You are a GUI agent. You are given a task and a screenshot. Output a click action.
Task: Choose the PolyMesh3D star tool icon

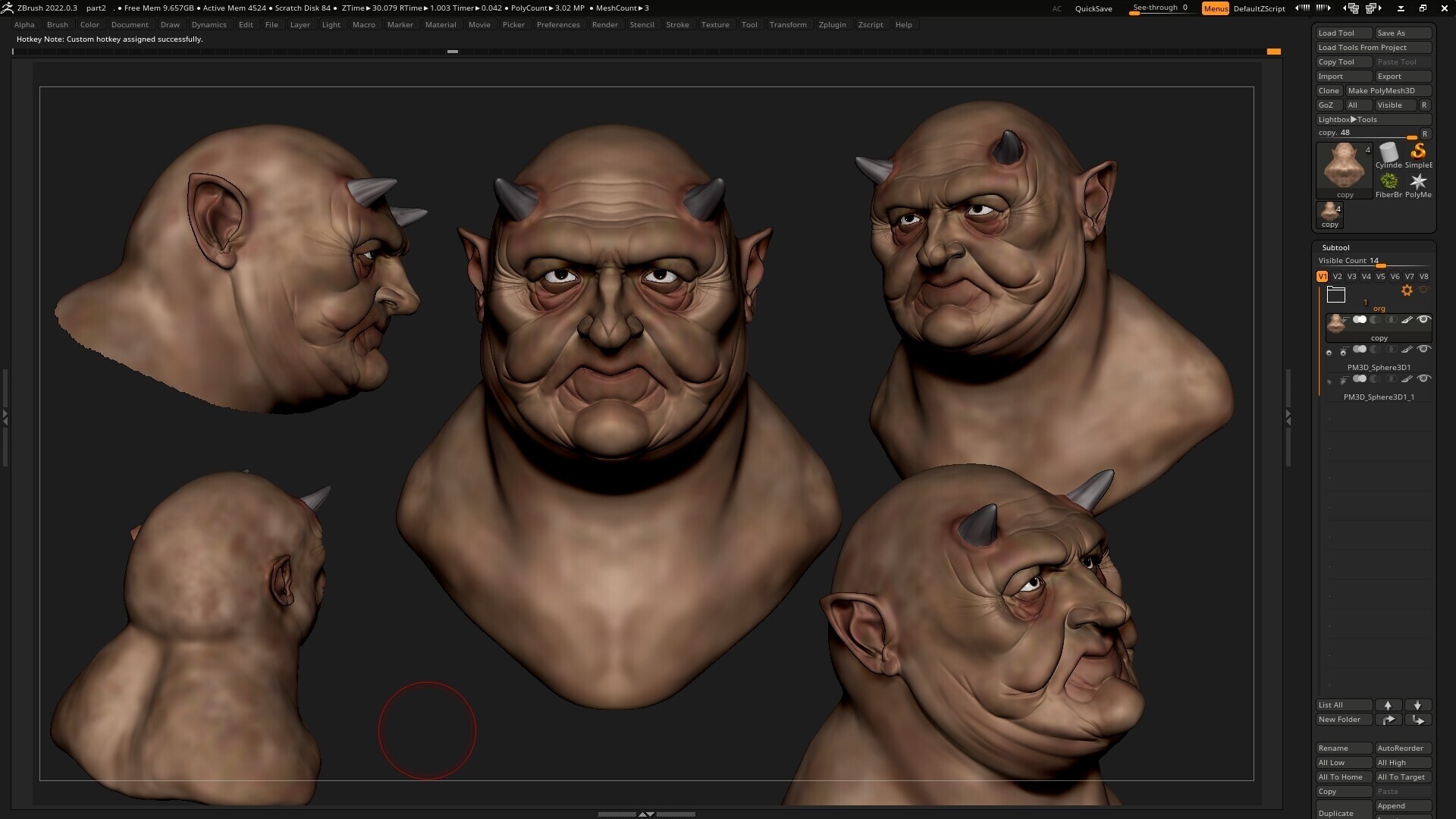tap(1418, 182)
